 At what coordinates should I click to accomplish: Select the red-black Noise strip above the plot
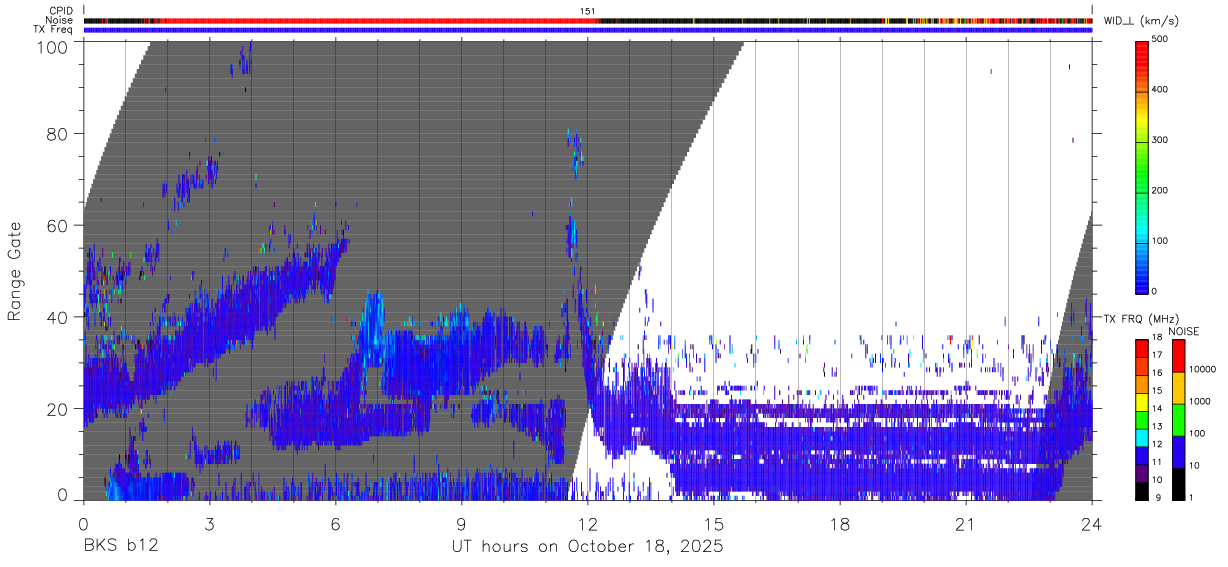point(588,20)
